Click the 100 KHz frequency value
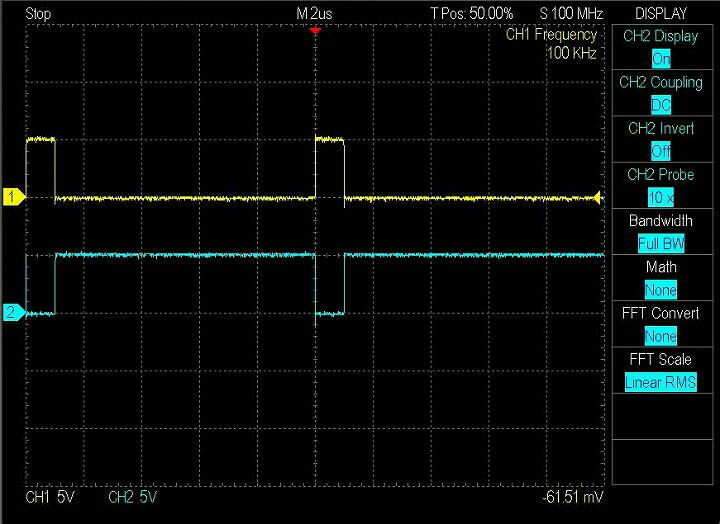The image size is (720, 524). tap(572, 53)
